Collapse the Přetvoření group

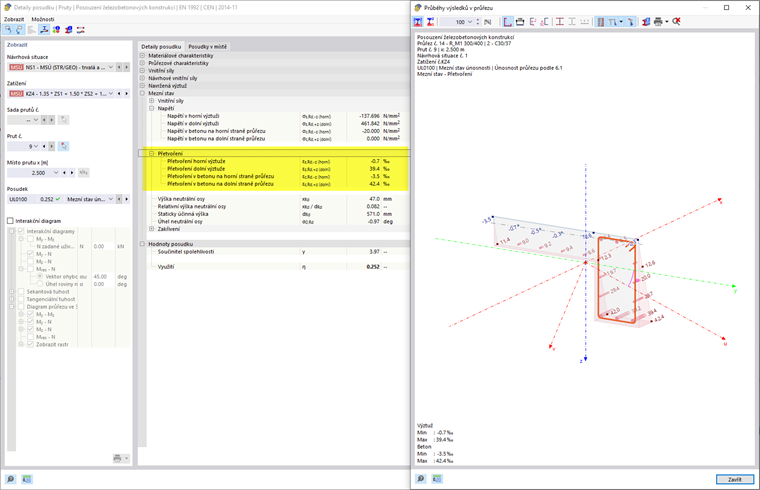pyautogui.click(x=152, y=153)
